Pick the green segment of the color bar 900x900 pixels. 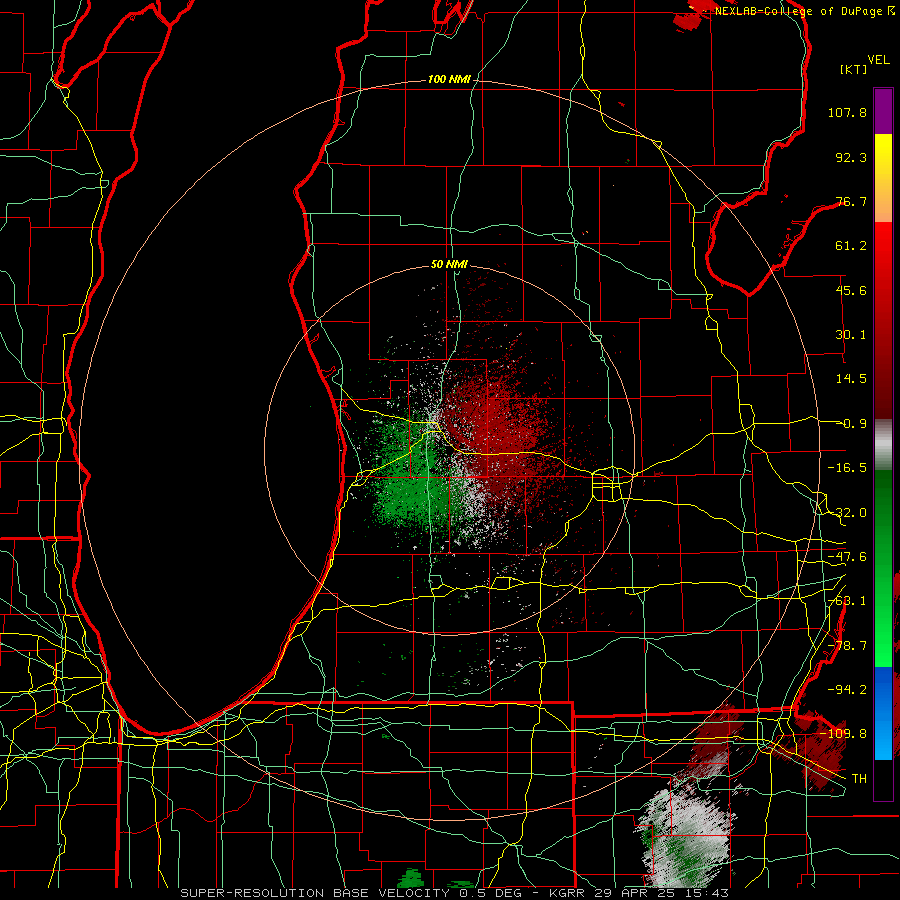click(x=883, y=568)
